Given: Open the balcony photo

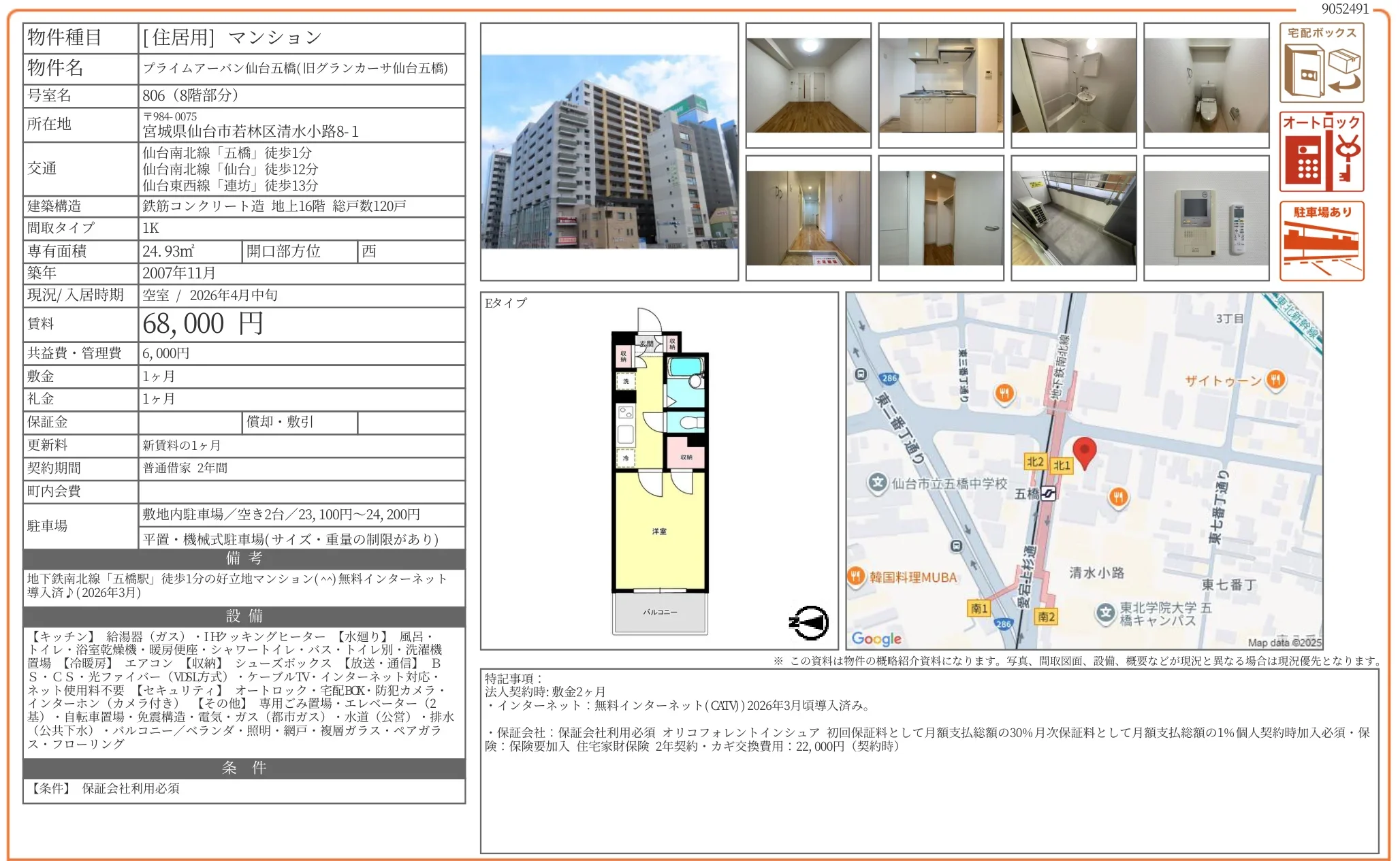Looking at the screenshot, I should (x=1074, y=218).
